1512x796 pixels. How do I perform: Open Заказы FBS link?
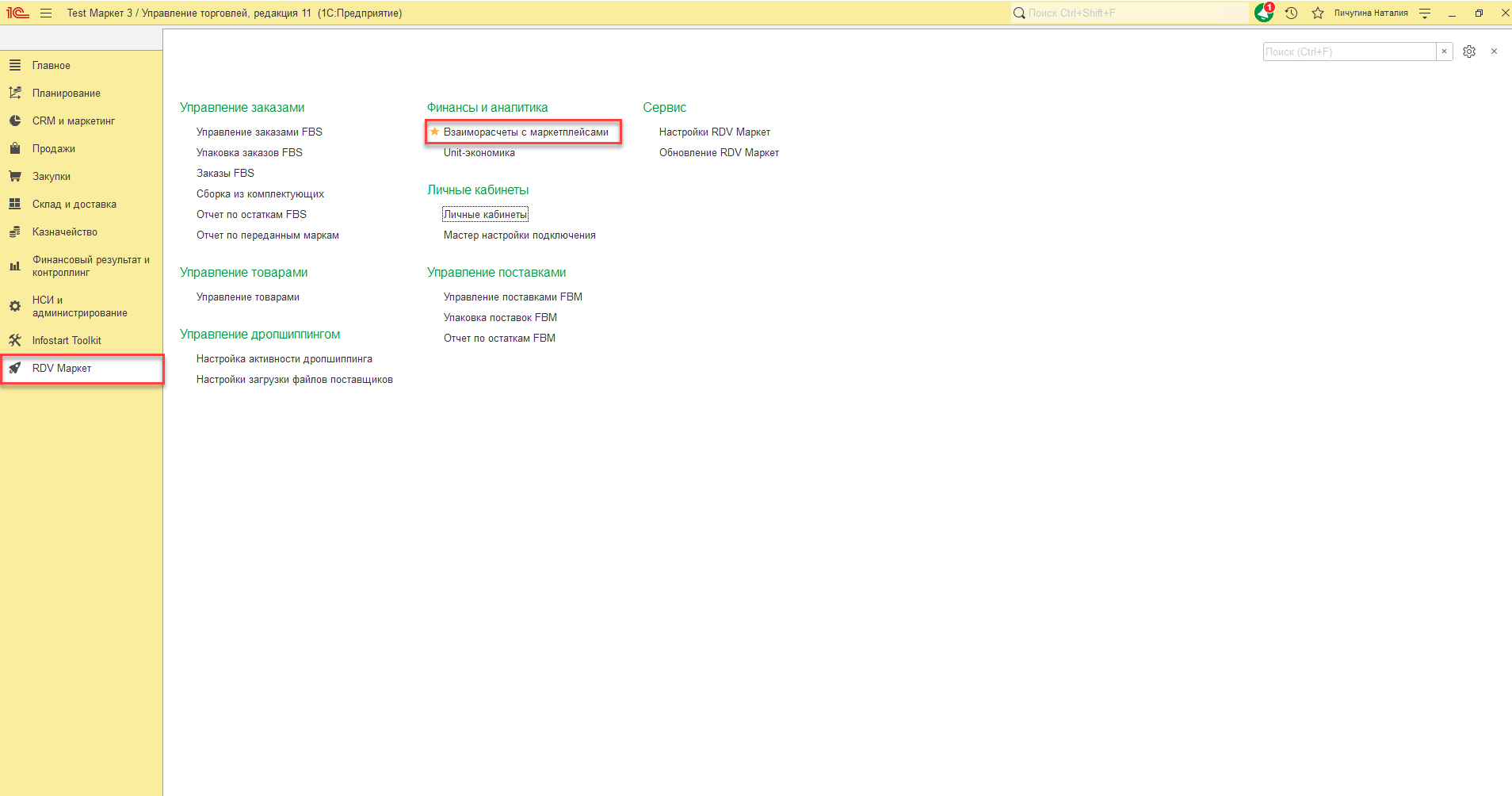(225, 173)
